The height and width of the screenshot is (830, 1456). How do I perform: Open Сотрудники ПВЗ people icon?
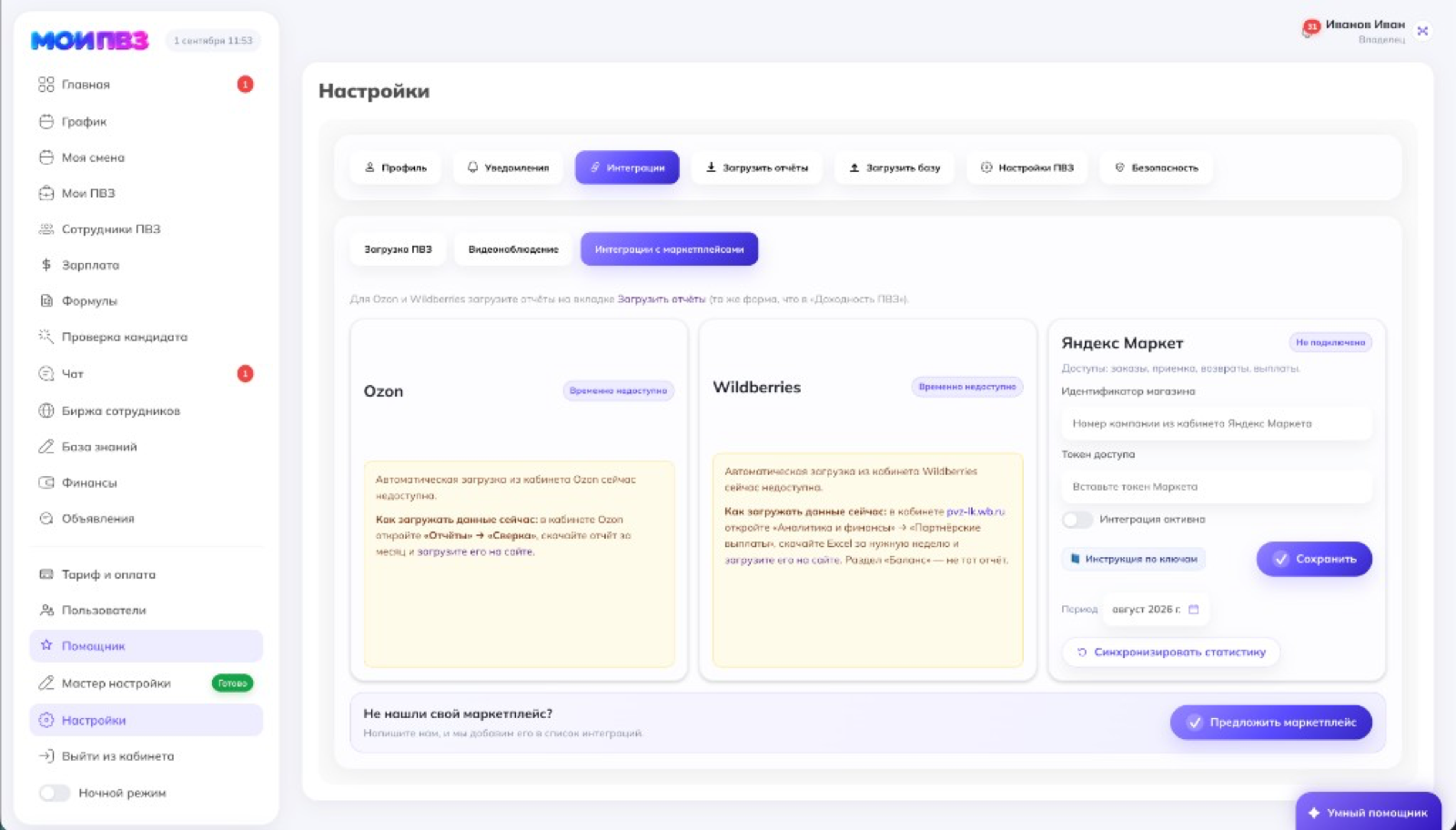pyautogui.click(x=46, y=229)
